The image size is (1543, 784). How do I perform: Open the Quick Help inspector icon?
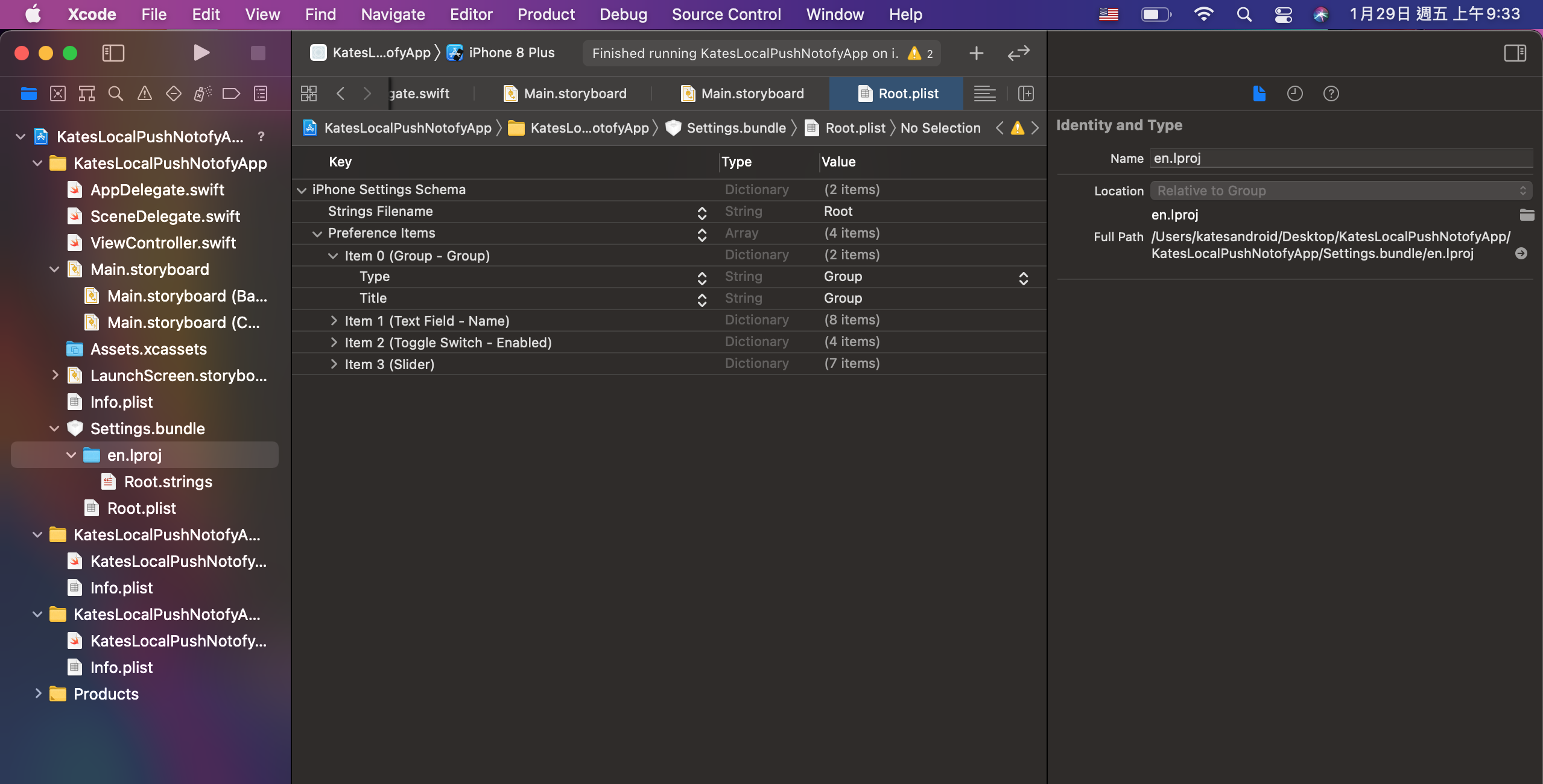pyautogui.click(x=1331, y=93)
